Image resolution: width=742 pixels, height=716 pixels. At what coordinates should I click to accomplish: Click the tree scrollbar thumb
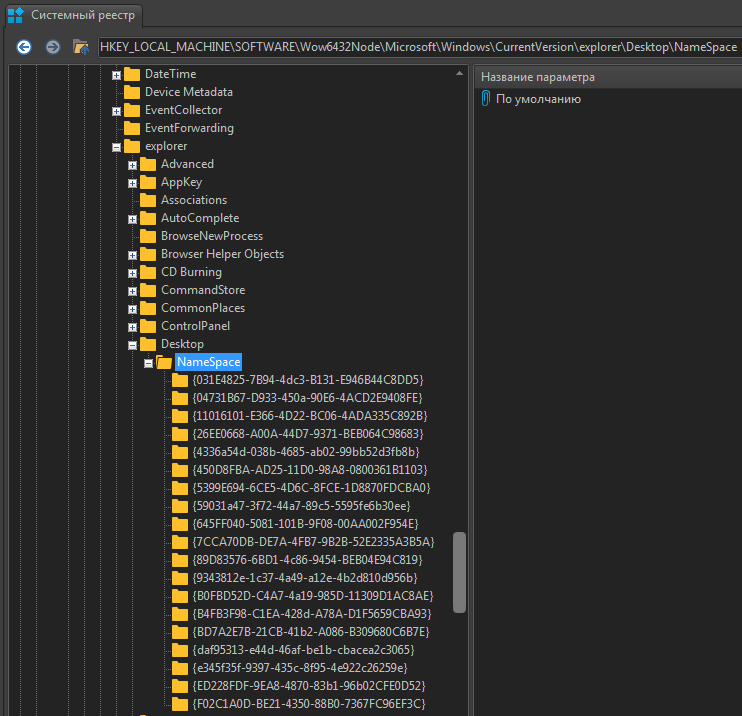(x=459, y=573)
